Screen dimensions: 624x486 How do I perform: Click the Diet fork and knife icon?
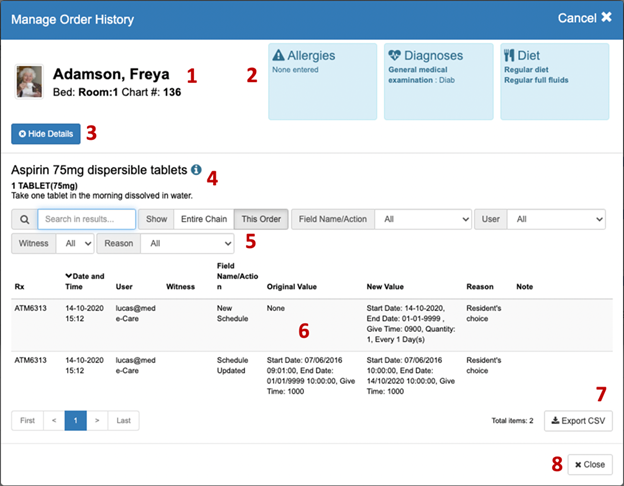(507, 56)
